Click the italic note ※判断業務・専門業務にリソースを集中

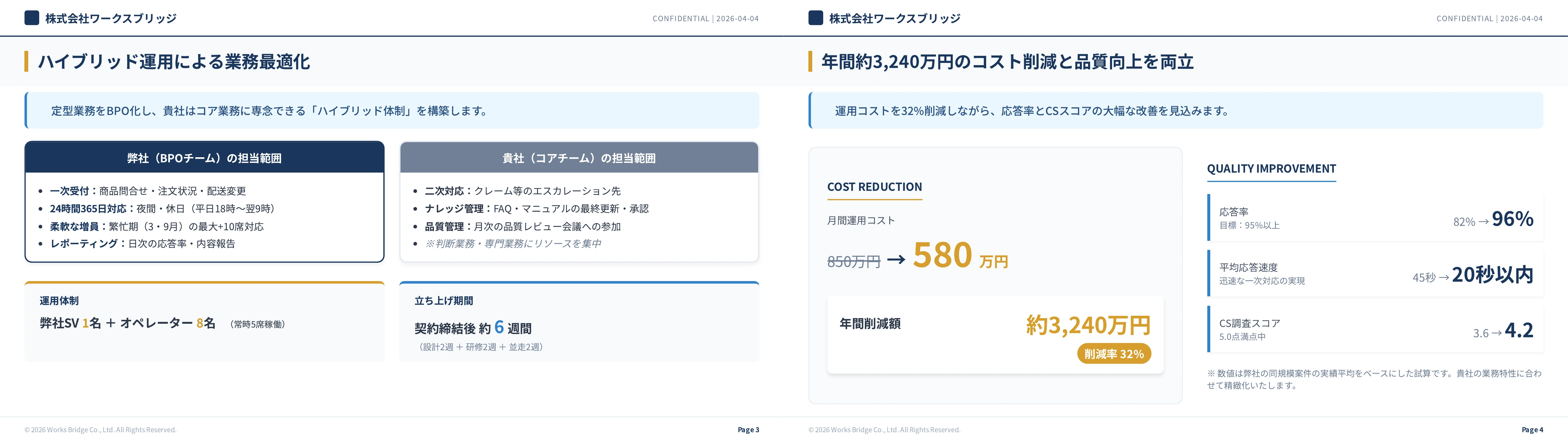coord(513,244)
